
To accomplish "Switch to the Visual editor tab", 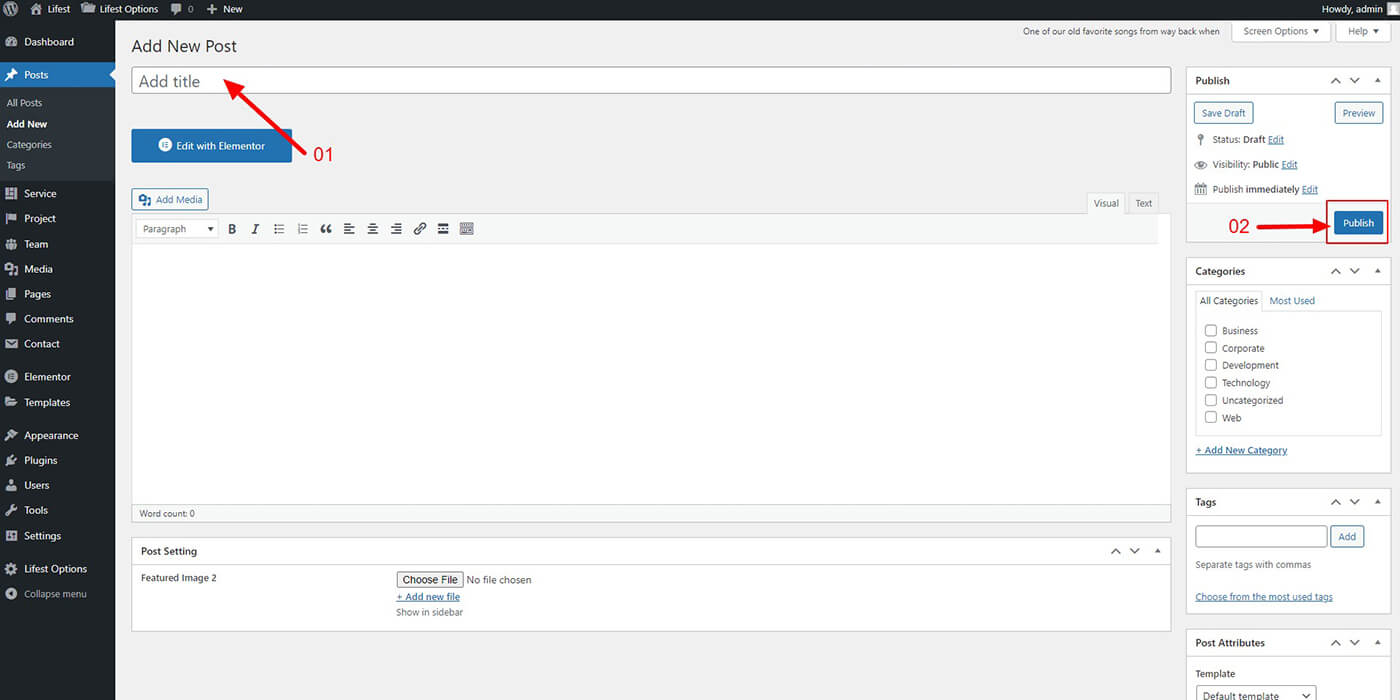I will point(1106,203).
